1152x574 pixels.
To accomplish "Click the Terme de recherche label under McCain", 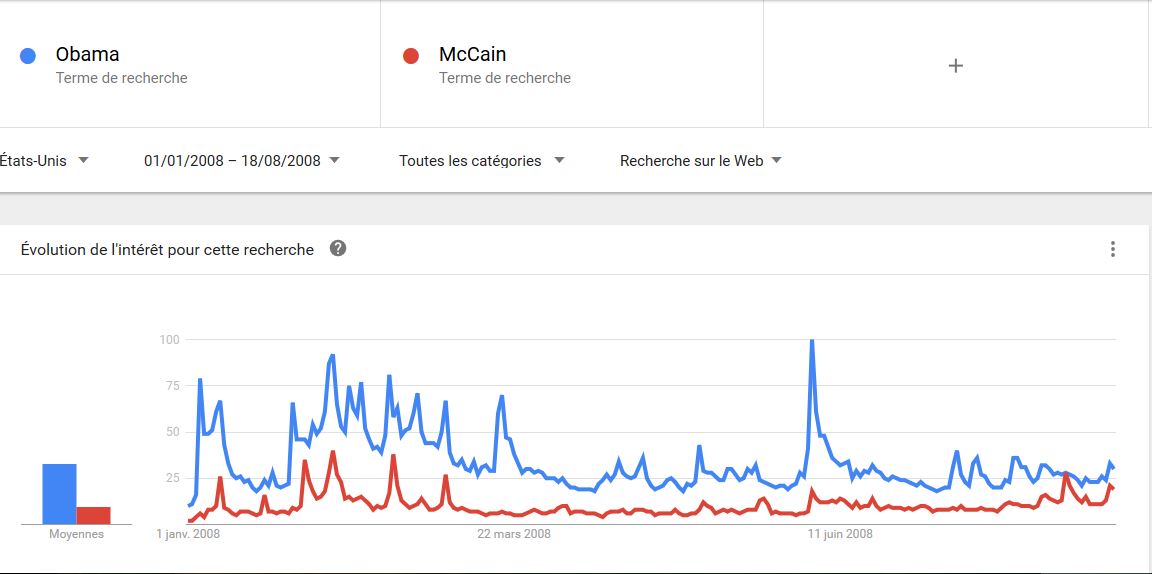I will pyautogui.click(x=505, y=78).
